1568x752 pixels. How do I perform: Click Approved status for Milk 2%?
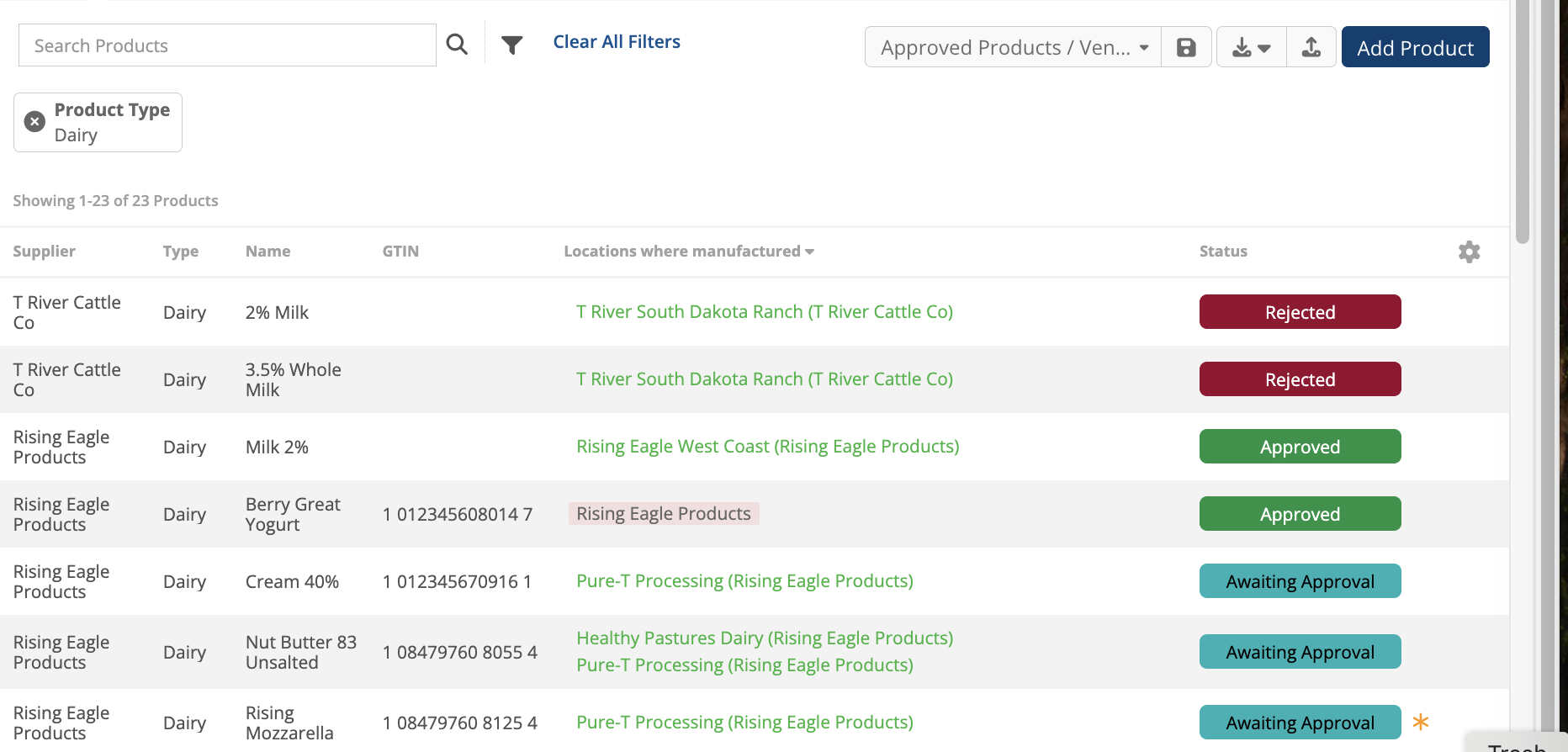tap(1300, 447)
